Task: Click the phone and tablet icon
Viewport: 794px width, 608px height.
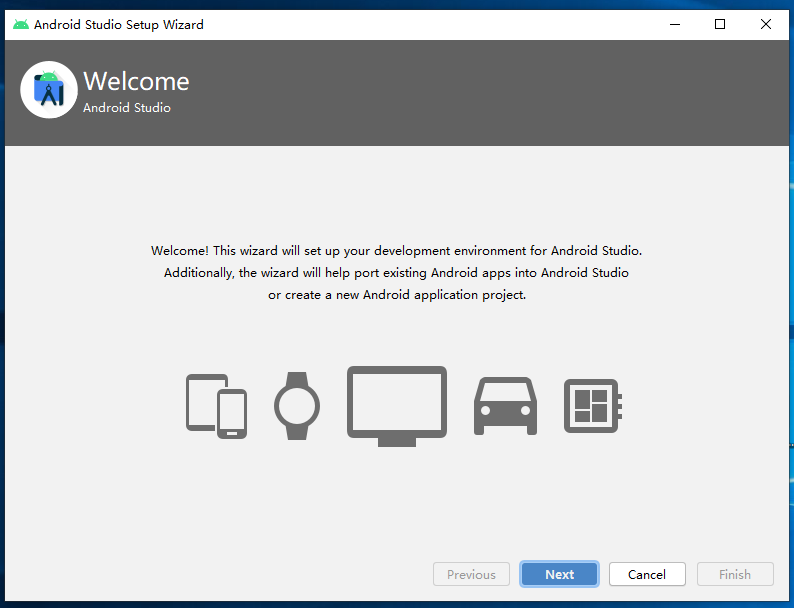Action: pos(216,406)
